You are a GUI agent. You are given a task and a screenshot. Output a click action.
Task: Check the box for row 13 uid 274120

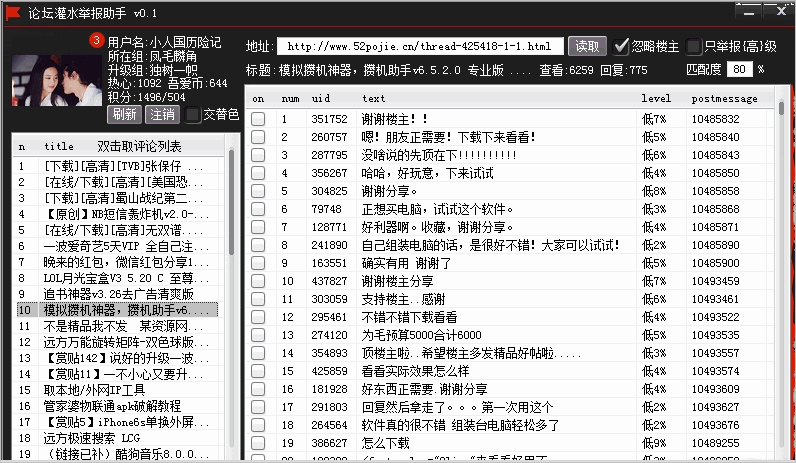[x=258, y=335]
